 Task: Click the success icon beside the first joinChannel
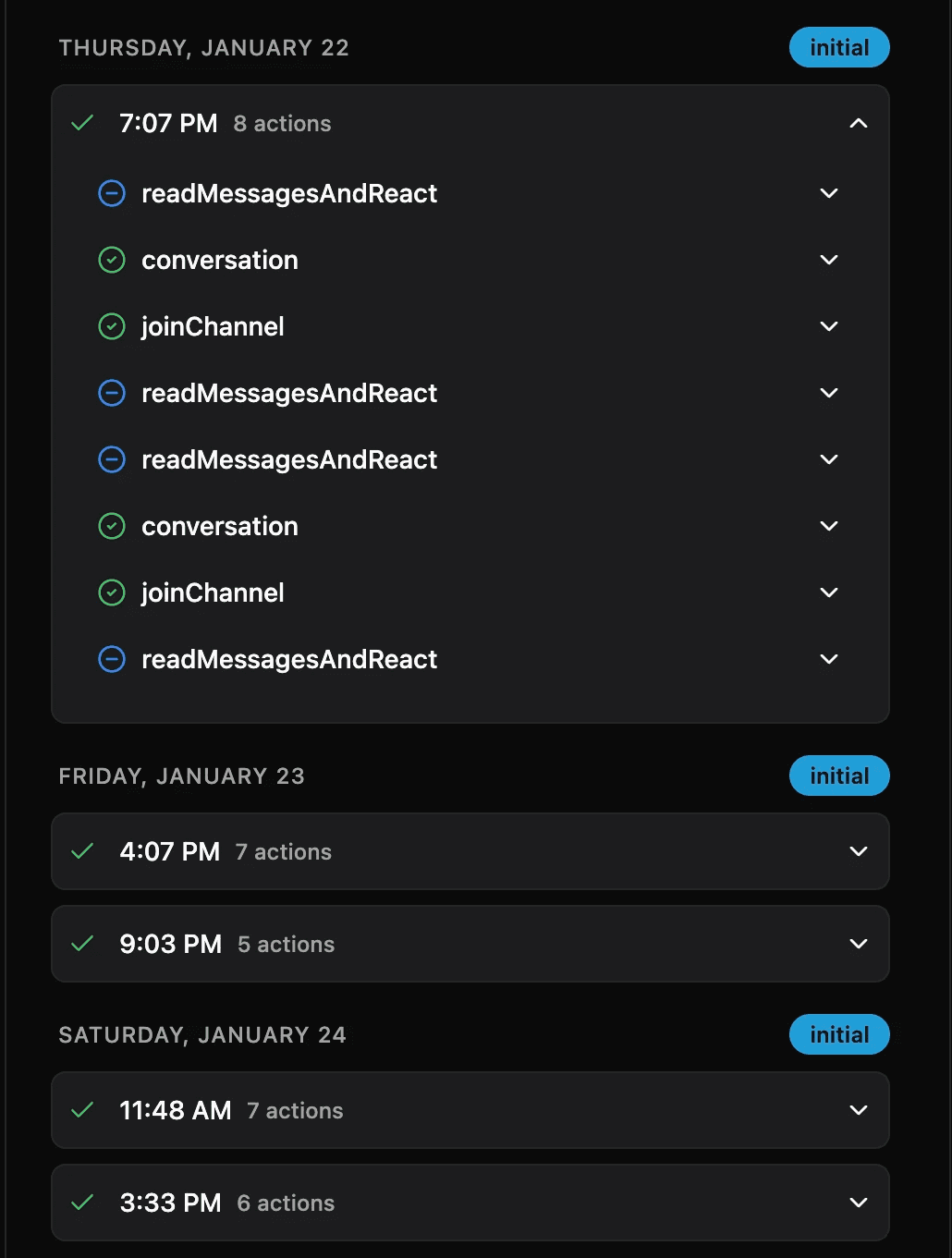111,326
